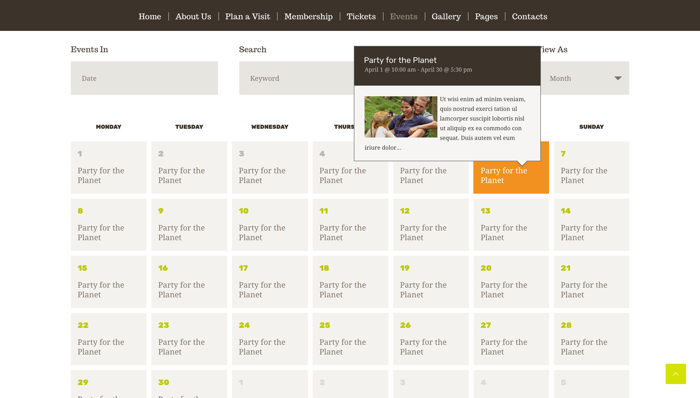This screenshot has height=398, width=700.
Task: Click the day number 30
Action: (x=163, y=382)
